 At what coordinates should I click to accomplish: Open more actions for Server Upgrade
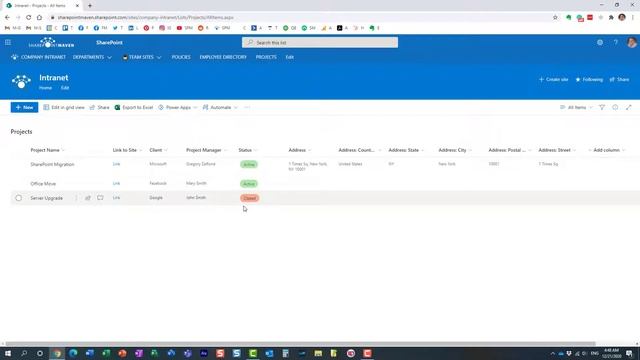pos(76,198)
